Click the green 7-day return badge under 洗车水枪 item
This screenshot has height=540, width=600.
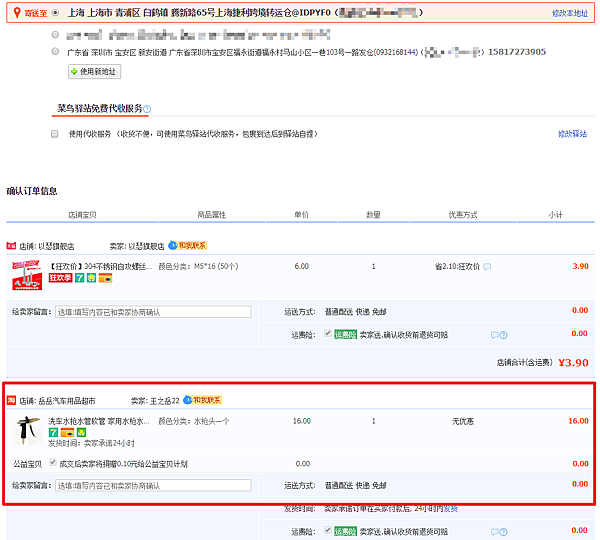click(53, 432)
